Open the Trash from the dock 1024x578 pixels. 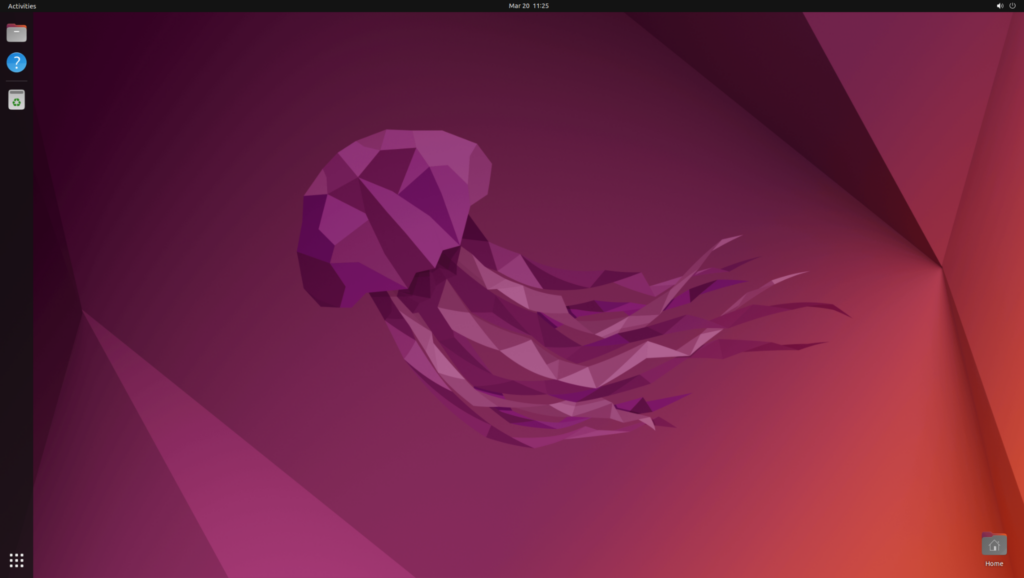[x=15, y=99]
